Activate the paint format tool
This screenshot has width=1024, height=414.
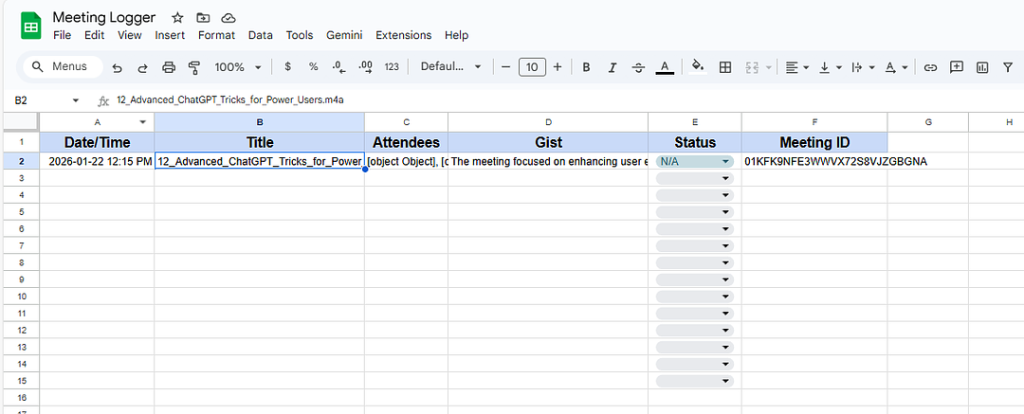[194, 67]
